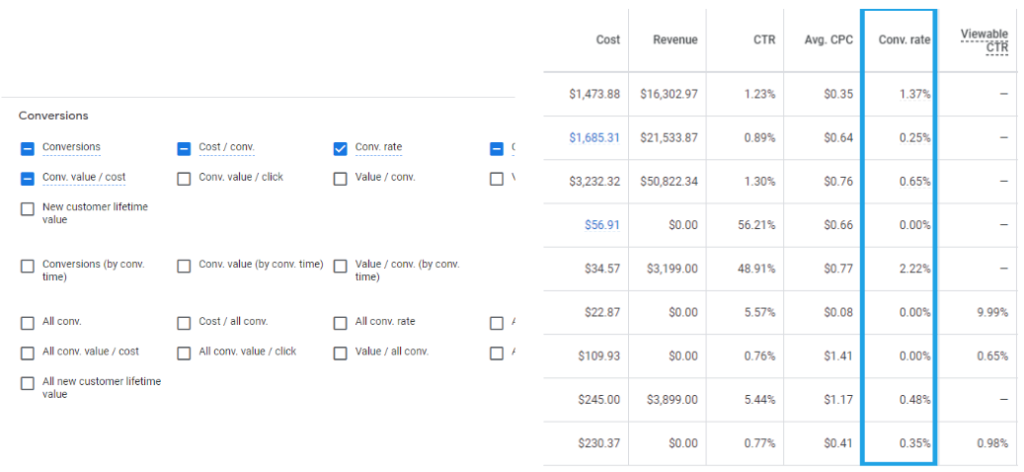The width and height of the screenshot is (1024, 472).
Task: Toggle the Cost / conv. checkbox
Action: (184, 148)
